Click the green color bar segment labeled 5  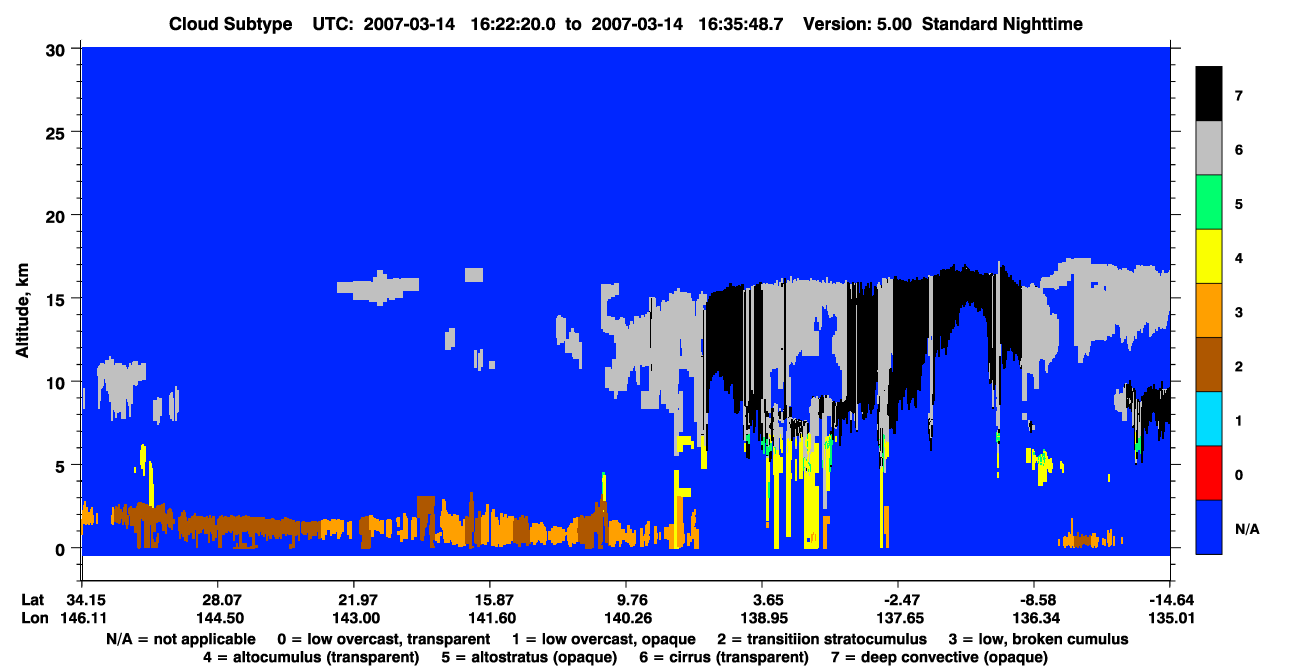click(1209, 203)
